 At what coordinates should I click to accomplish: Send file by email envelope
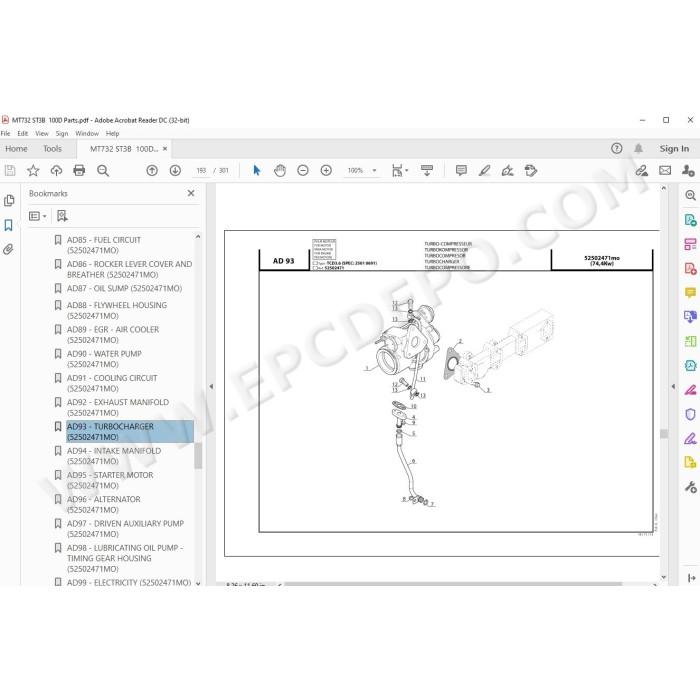[665, 171]
